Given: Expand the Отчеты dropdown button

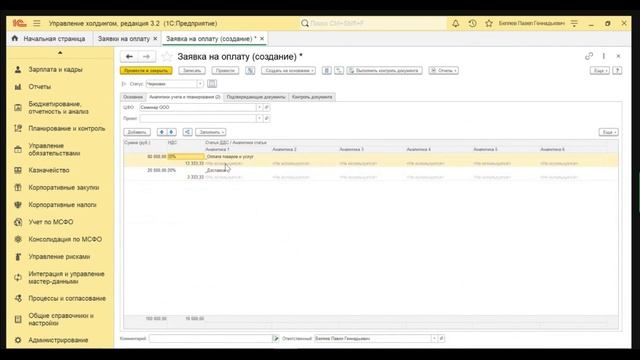Looking at the screenshot, I should [443, 71].
